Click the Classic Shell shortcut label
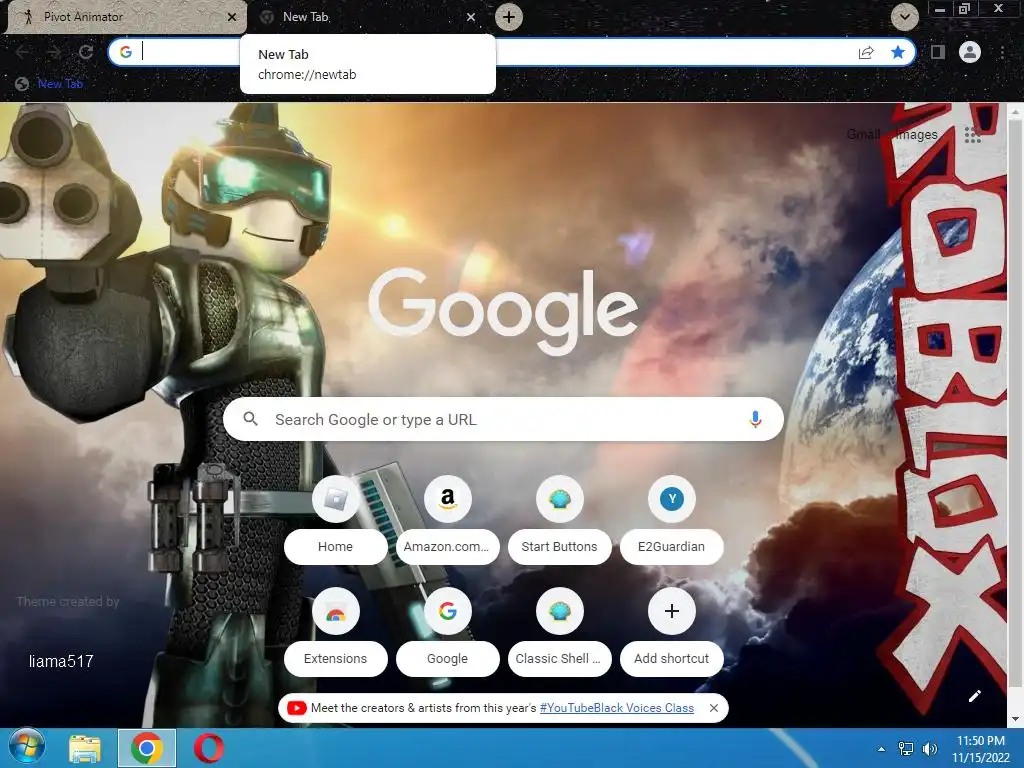 pos(560,658)
